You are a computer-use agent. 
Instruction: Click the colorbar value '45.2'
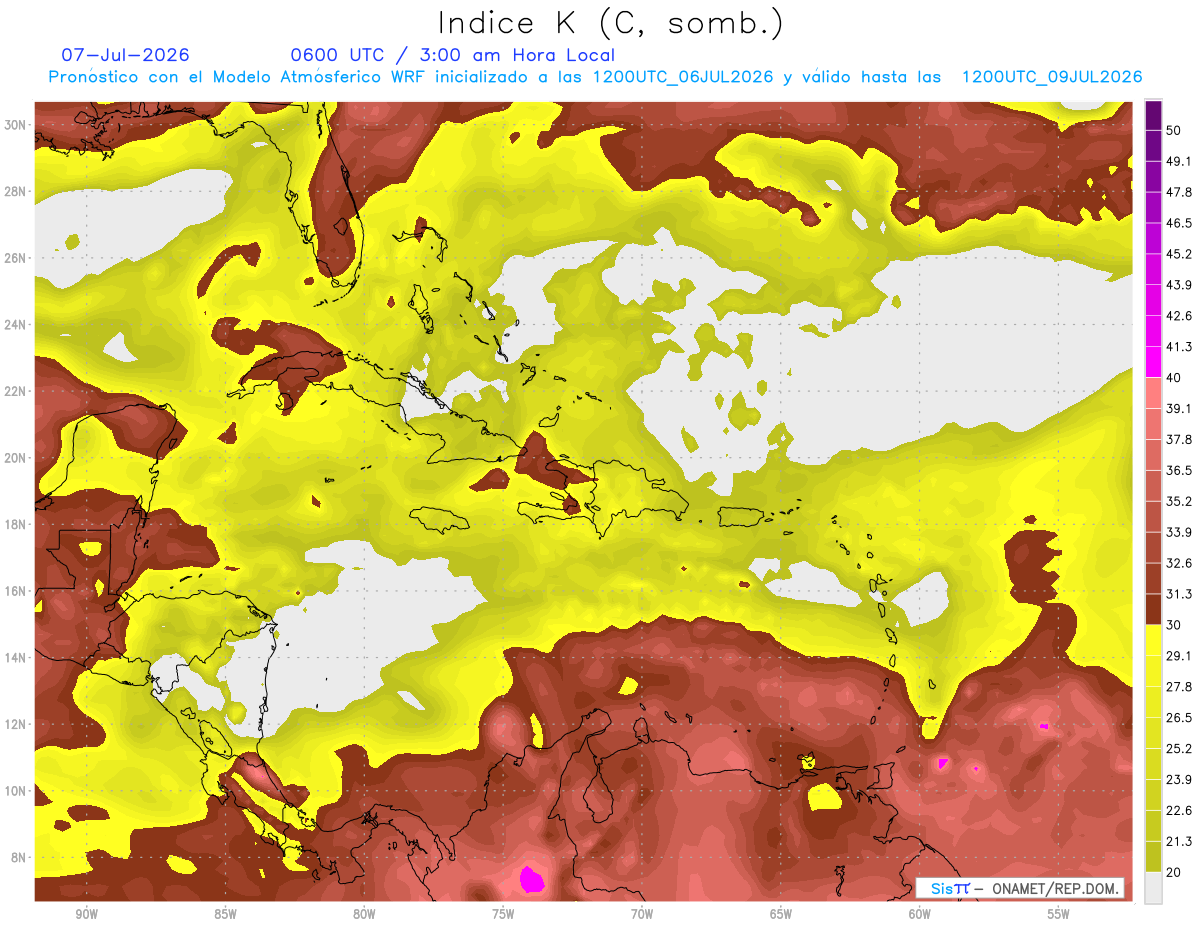point(1178,254)
